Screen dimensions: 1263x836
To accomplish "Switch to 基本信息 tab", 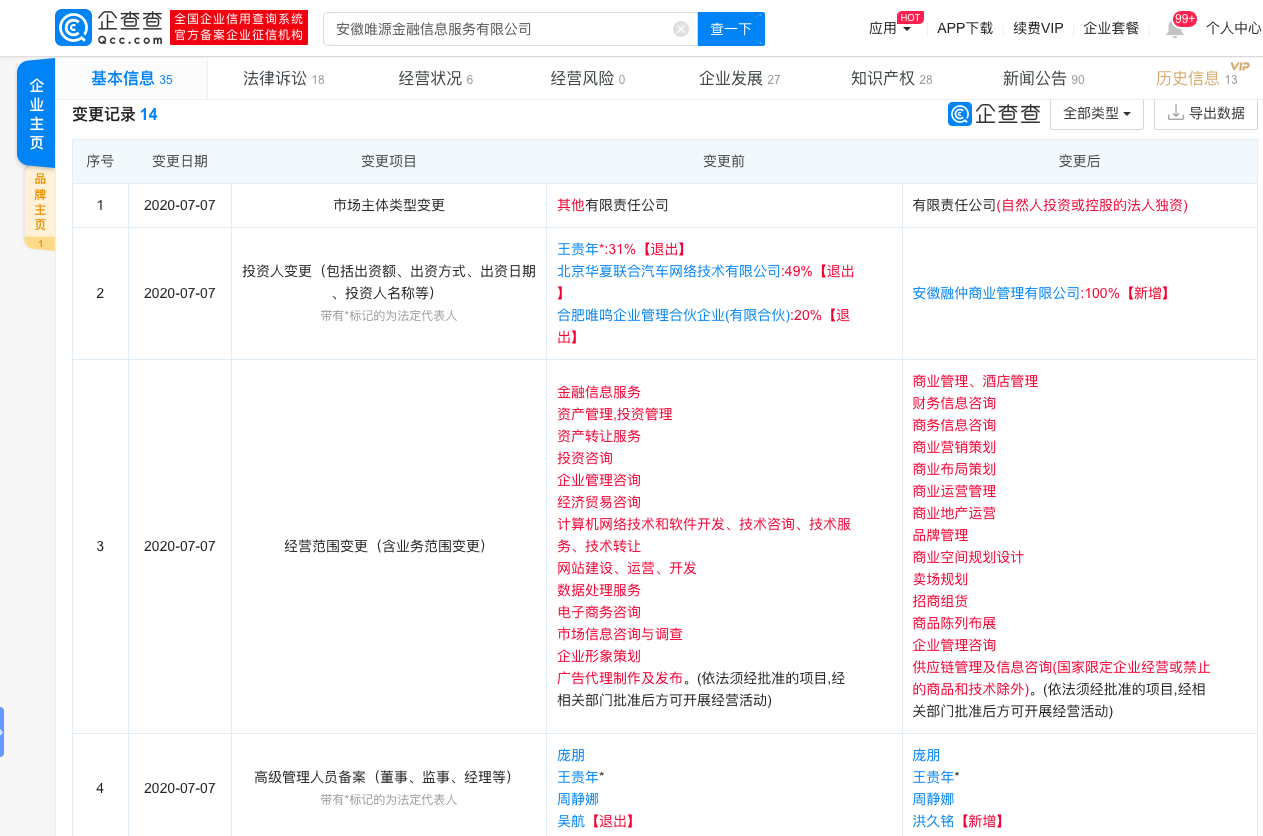I will tap(131, 78).
